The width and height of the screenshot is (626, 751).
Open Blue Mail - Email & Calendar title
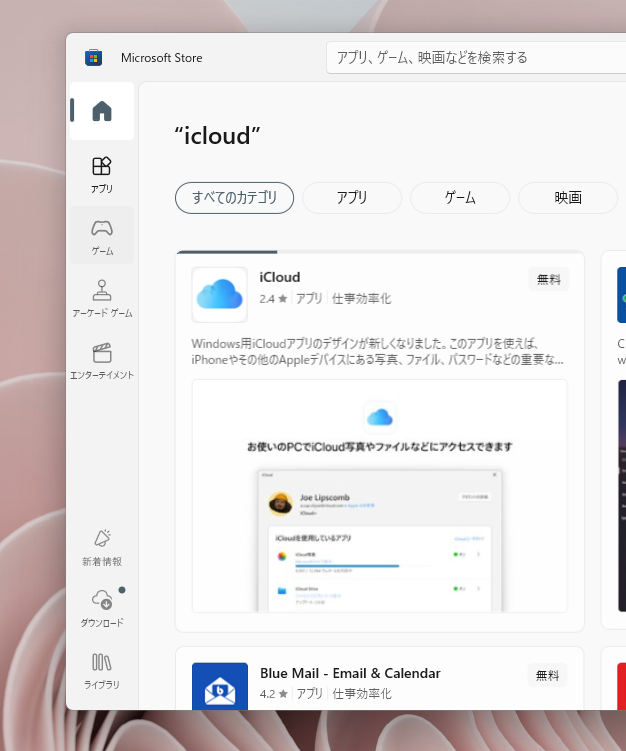pos(350,673)
